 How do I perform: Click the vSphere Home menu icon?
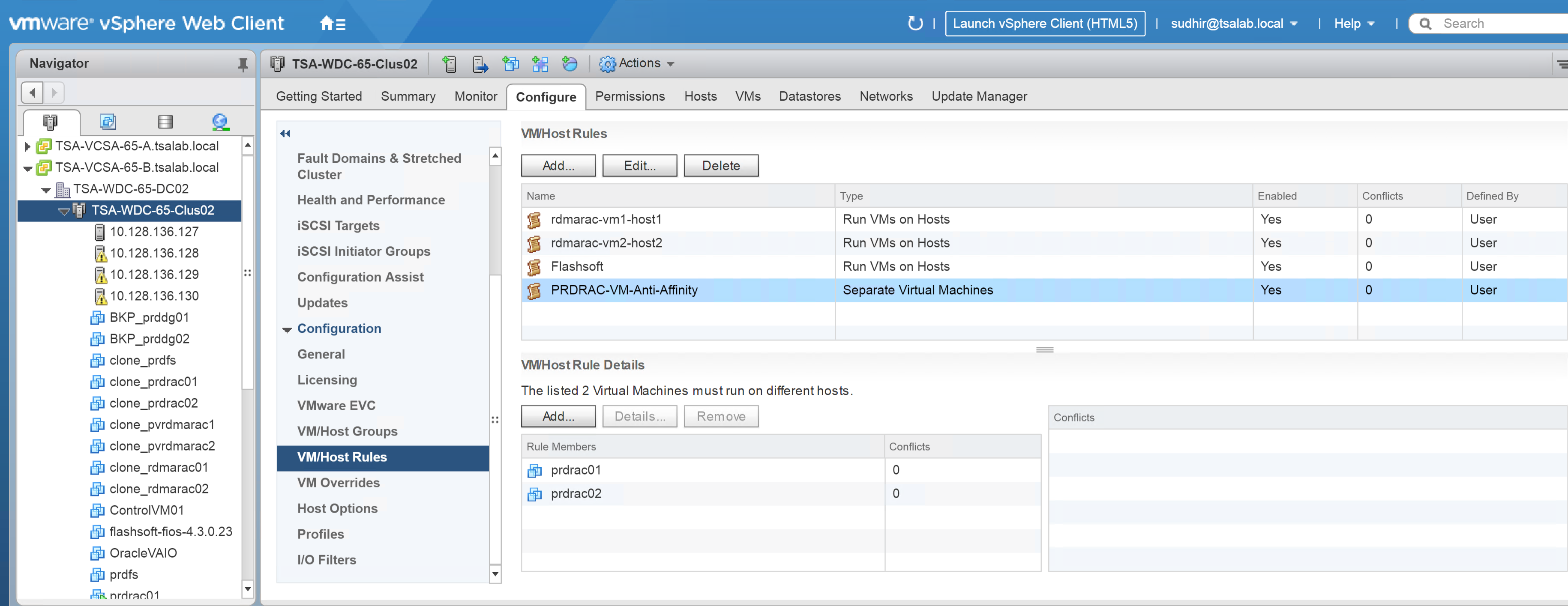click(x=333, y=24)
